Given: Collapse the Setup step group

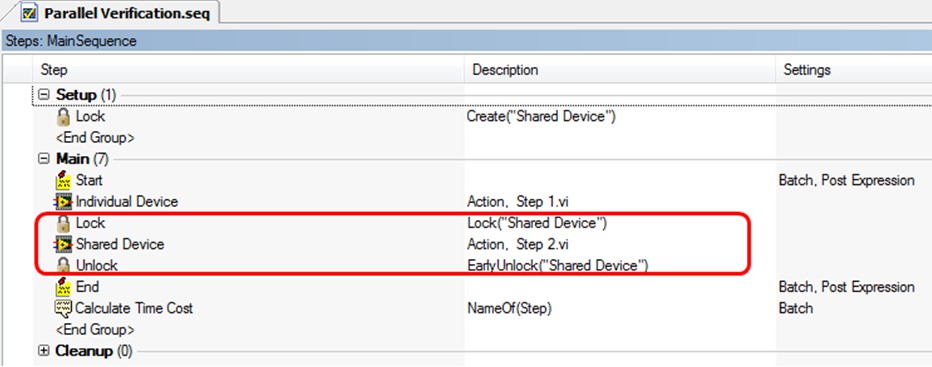Looking at the screenshot, I should (43, 95).
